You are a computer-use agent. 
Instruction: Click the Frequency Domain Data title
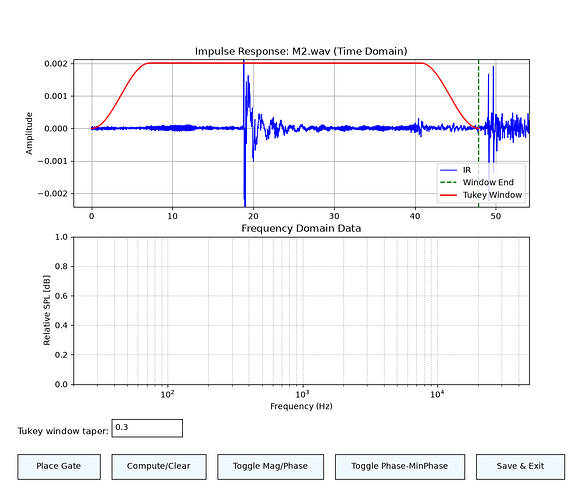click(301, 228)
